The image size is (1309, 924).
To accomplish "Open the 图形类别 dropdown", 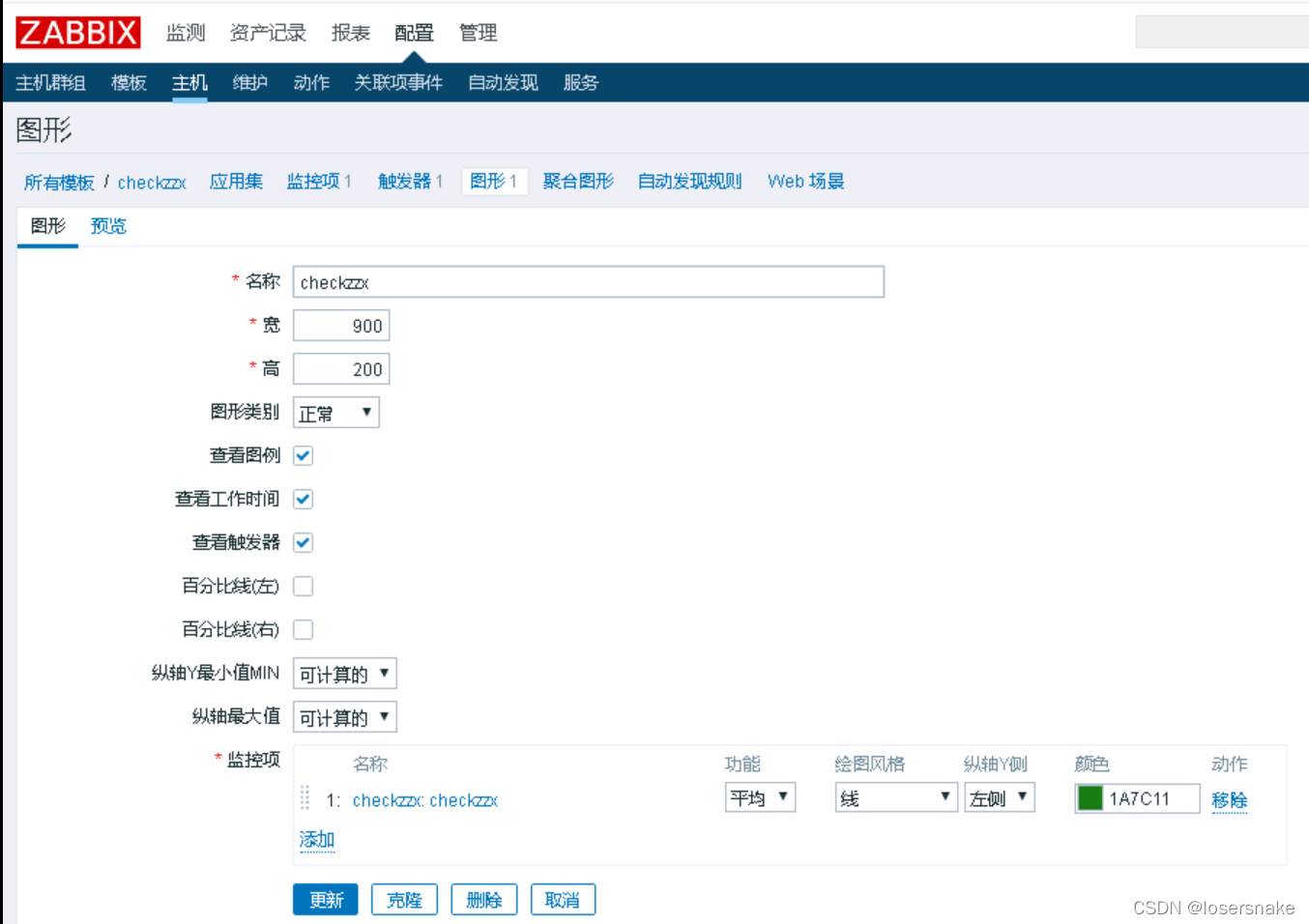I will (x=335, y=413).
